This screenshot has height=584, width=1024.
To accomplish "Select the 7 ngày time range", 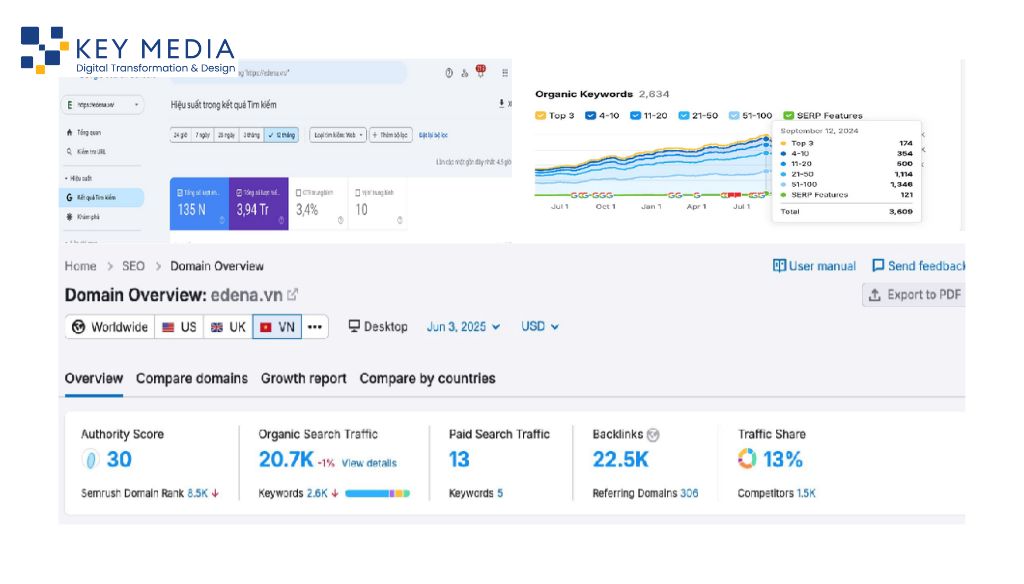I will [x=202, y=135].
